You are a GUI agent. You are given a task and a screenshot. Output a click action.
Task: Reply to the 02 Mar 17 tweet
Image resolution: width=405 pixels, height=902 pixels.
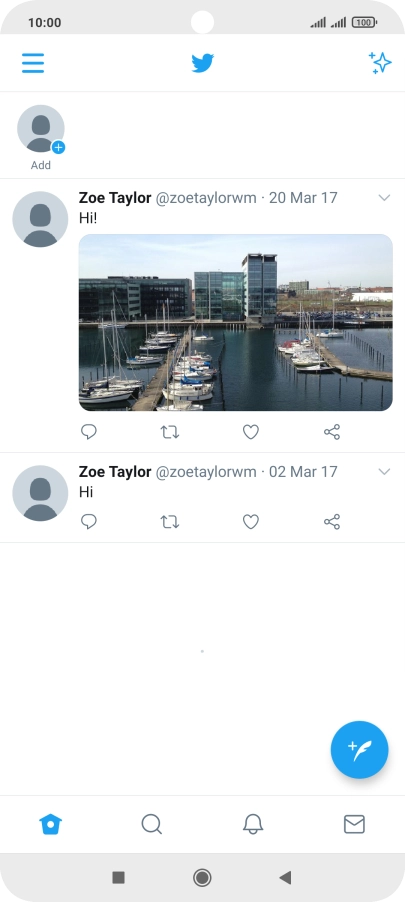click(89, 522)
